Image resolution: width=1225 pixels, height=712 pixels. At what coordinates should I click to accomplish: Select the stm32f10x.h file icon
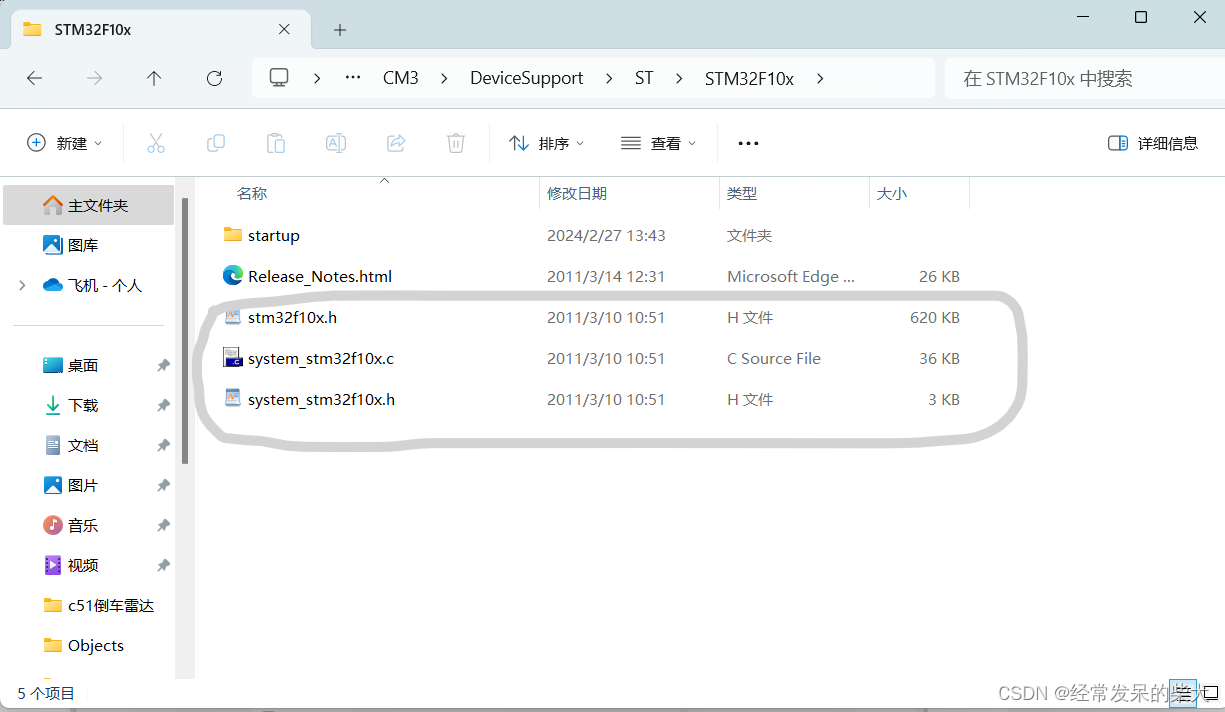pos(233,317)
